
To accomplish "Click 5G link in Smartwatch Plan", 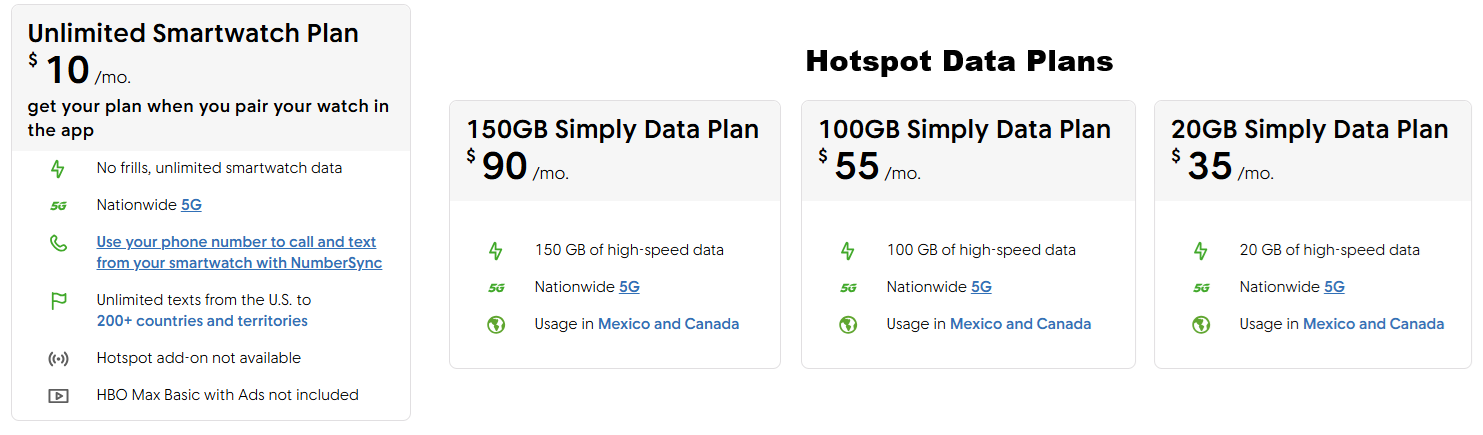I will click(191, 205).
